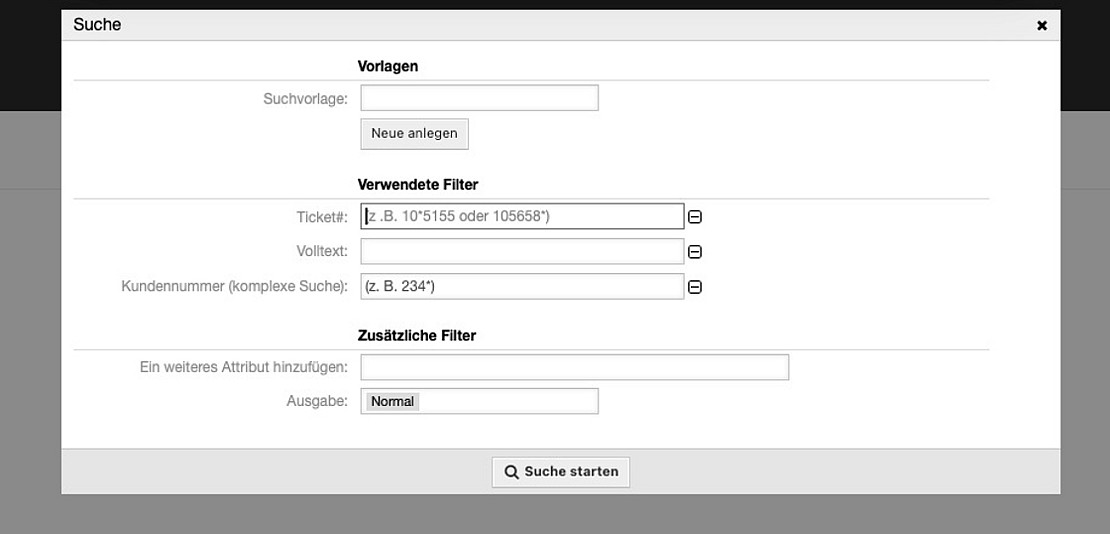This screenshot has height=534, width=1110.
Task: Click the Suchvorlage label
Action: pyautogui.click(x=305, y=98)
